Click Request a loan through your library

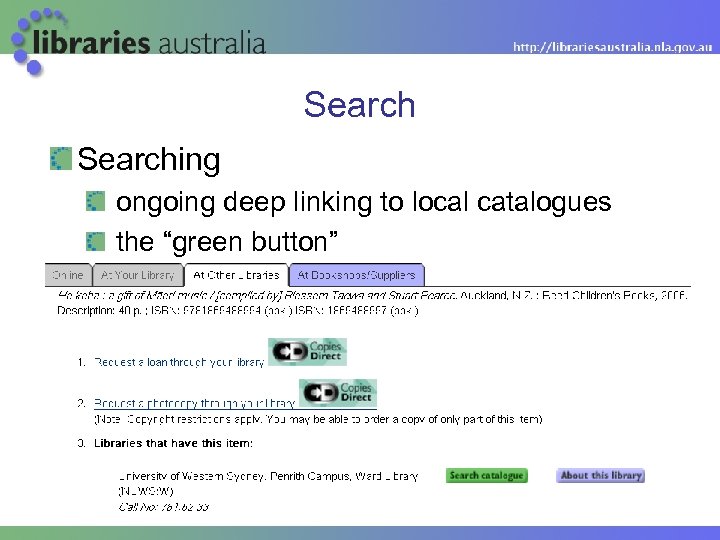click(179, 362)
